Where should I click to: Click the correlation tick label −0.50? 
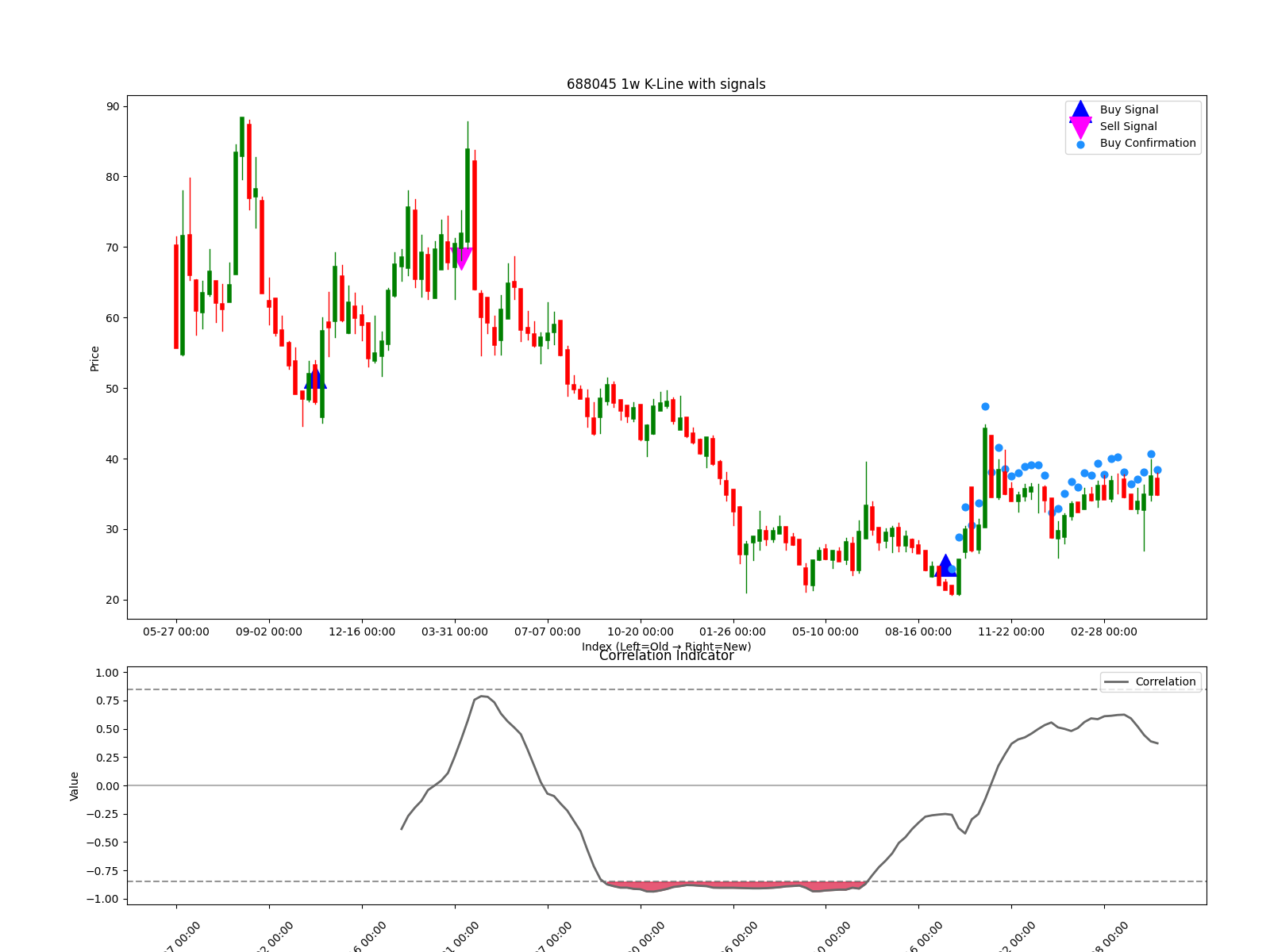(102, 843)
